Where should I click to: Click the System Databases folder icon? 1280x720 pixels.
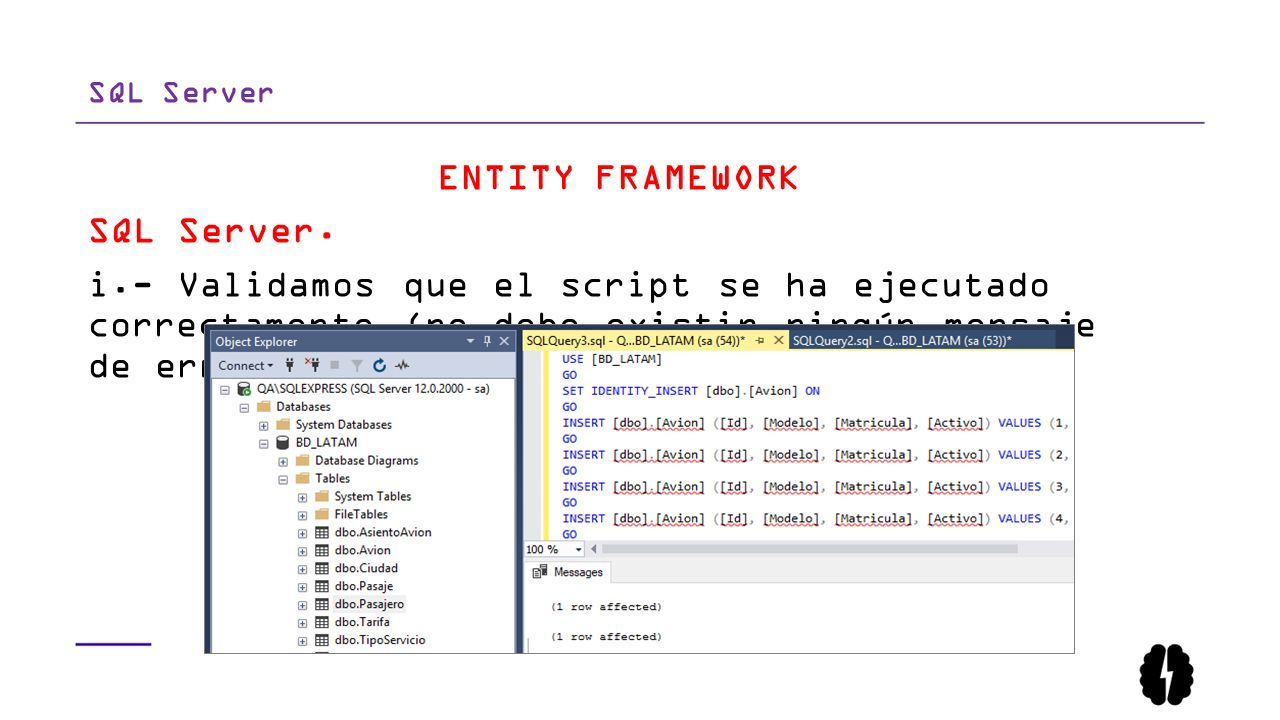click(283, 424)
